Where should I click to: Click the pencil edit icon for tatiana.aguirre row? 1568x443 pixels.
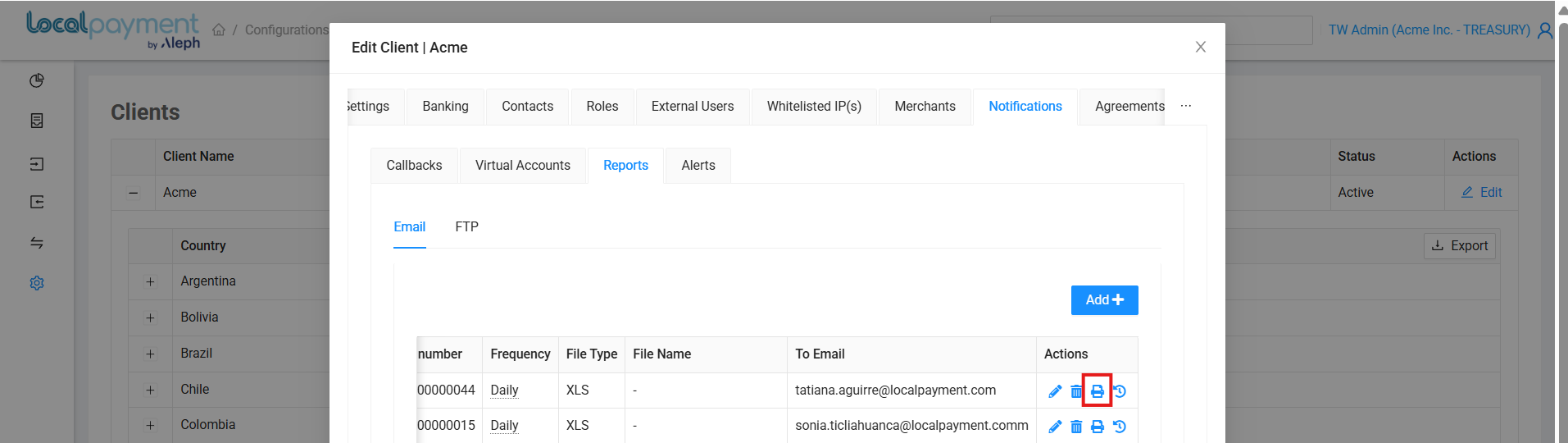[x=1055, y=391]
